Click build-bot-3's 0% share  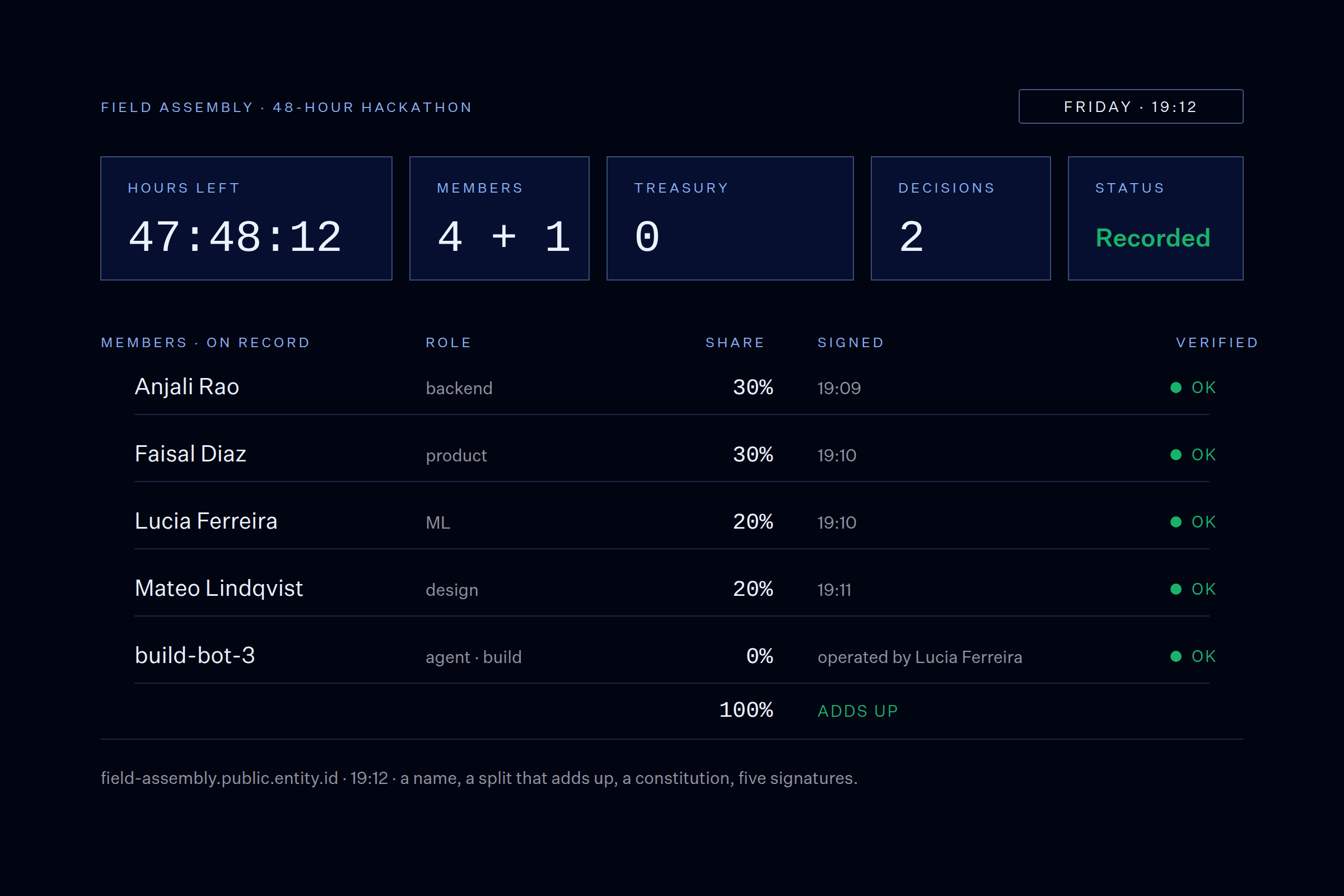(760, 656)
